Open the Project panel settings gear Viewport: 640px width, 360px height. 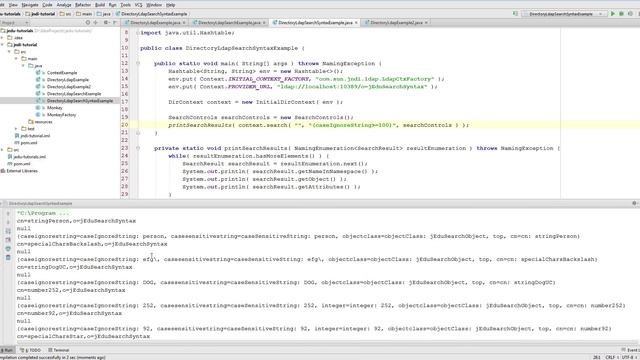point(106,23)
